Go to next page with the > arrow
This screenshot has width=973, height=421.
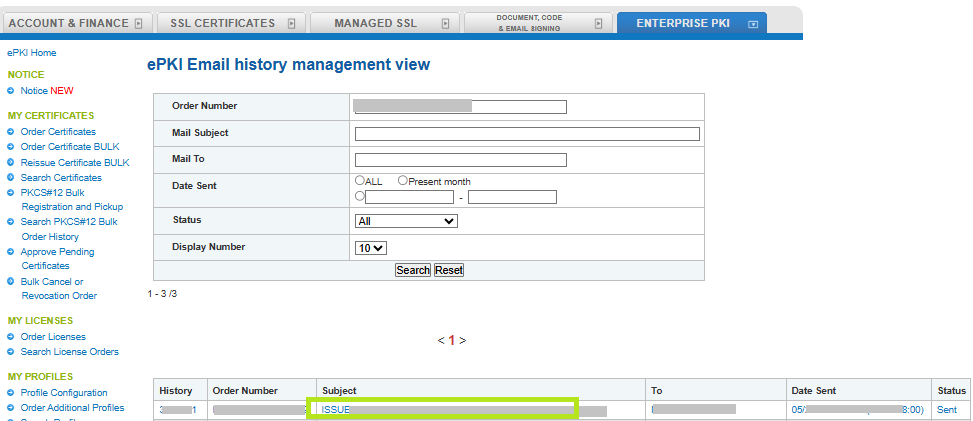point(463,340)
